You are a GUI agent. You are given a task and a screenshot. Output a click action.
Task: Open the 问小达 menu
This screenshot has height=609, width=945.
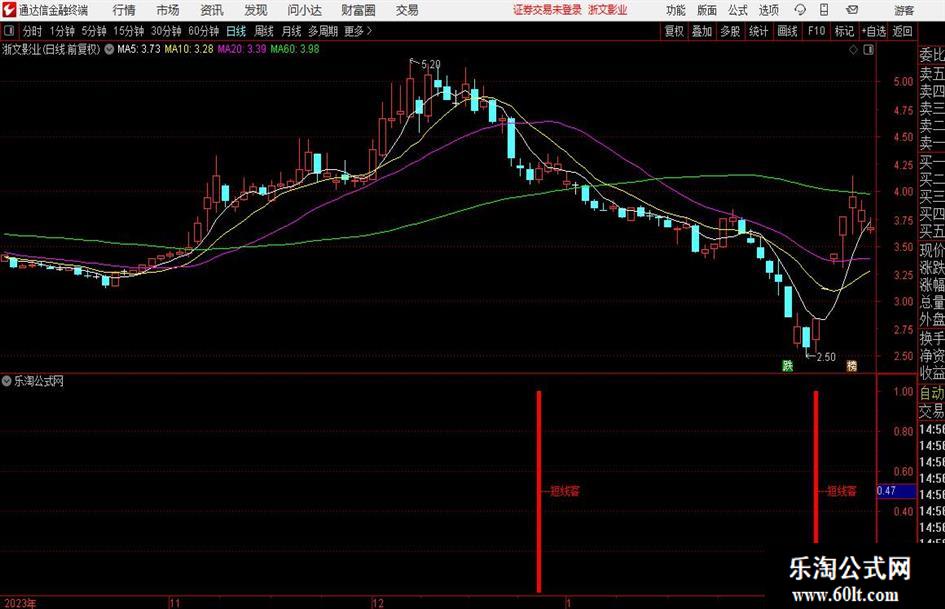pyautogui.click(x=304, y=10)
